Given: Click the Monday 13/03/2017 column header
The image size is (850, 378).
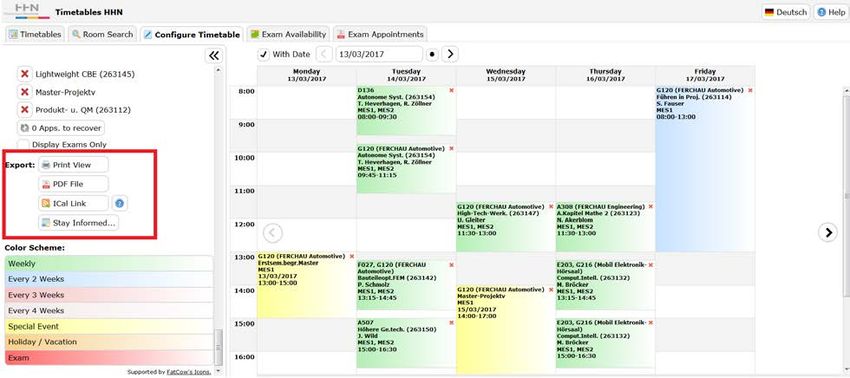Looking at the screenshot, I should point(306,75).
